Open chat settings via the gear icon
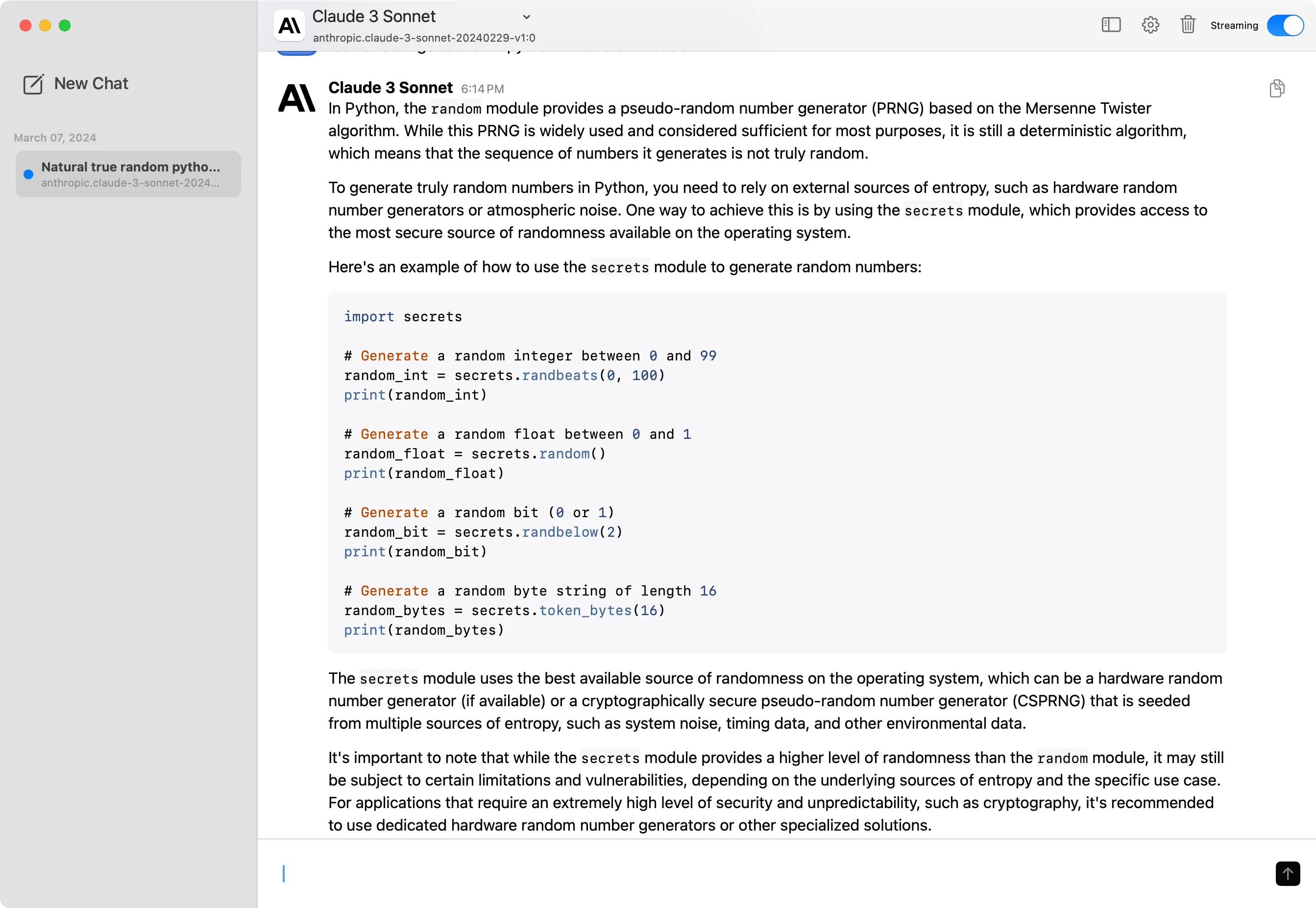Screen dimensions: 1316x908 (x=1150, y=25)
